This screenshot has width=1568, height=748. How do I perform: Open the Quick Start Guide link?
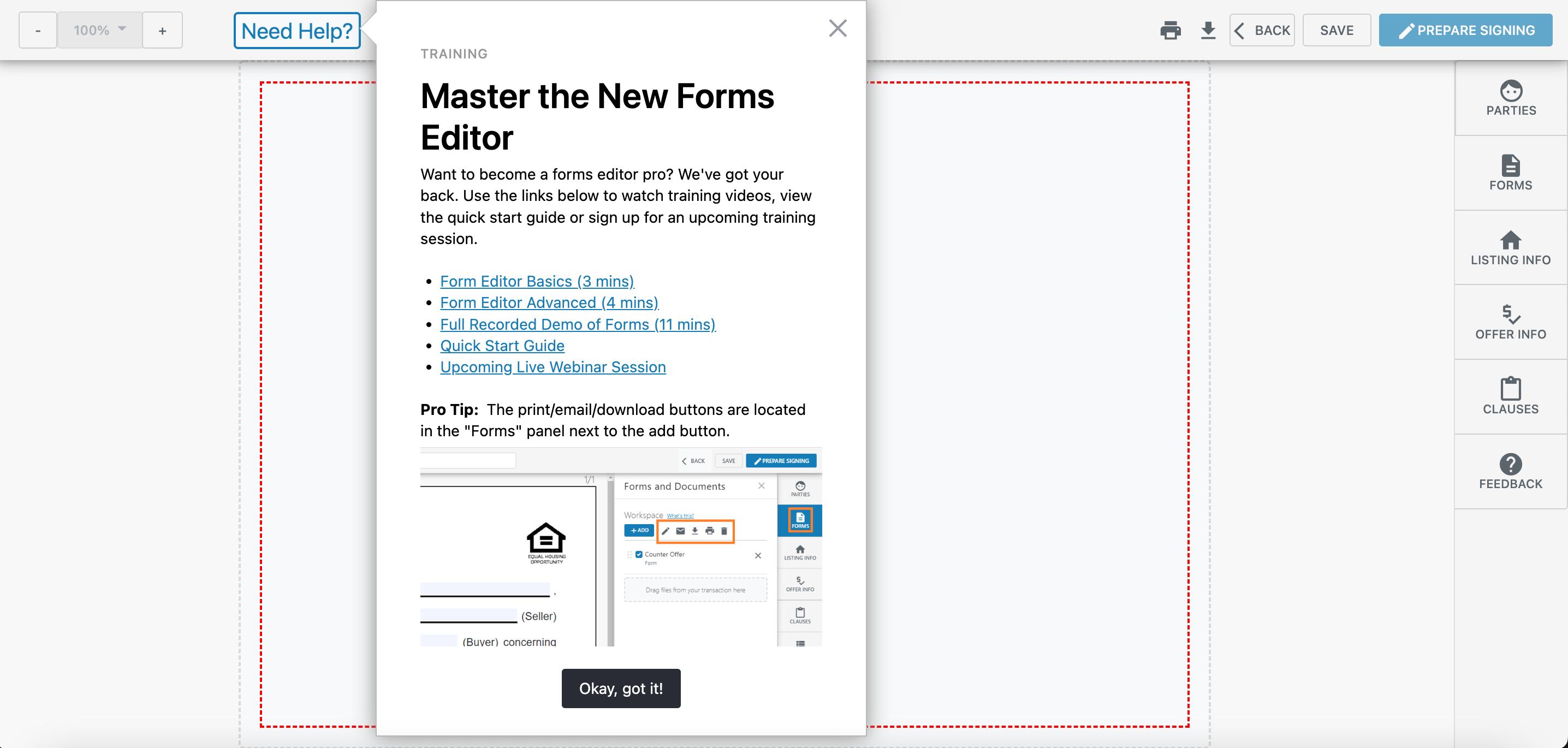(x=502, y=346)
